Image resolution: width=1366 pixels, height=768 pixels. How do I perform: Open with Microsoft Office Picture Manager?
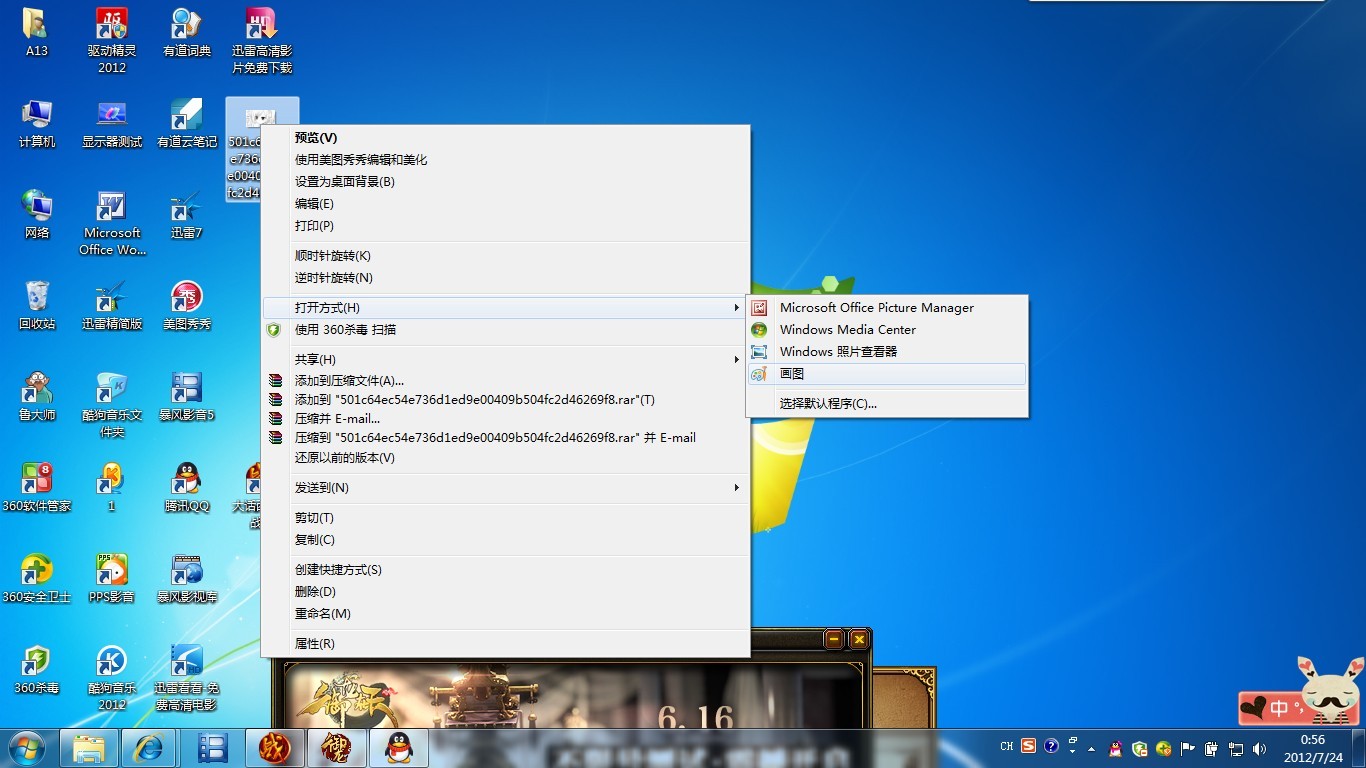[x=887, y=307]
